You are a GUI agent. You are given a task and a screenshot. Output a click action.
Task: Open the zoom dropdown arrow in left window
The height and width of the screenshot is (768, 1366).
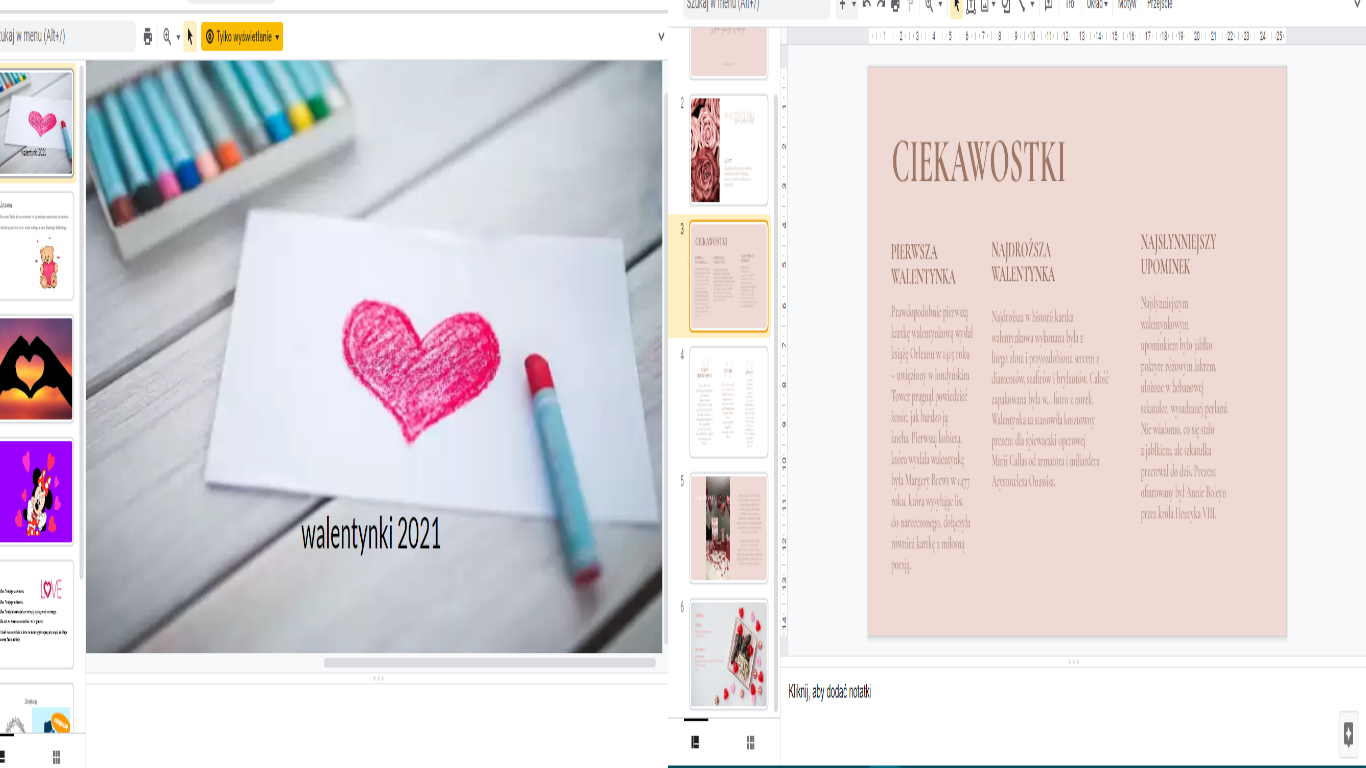tap(178, 37)
